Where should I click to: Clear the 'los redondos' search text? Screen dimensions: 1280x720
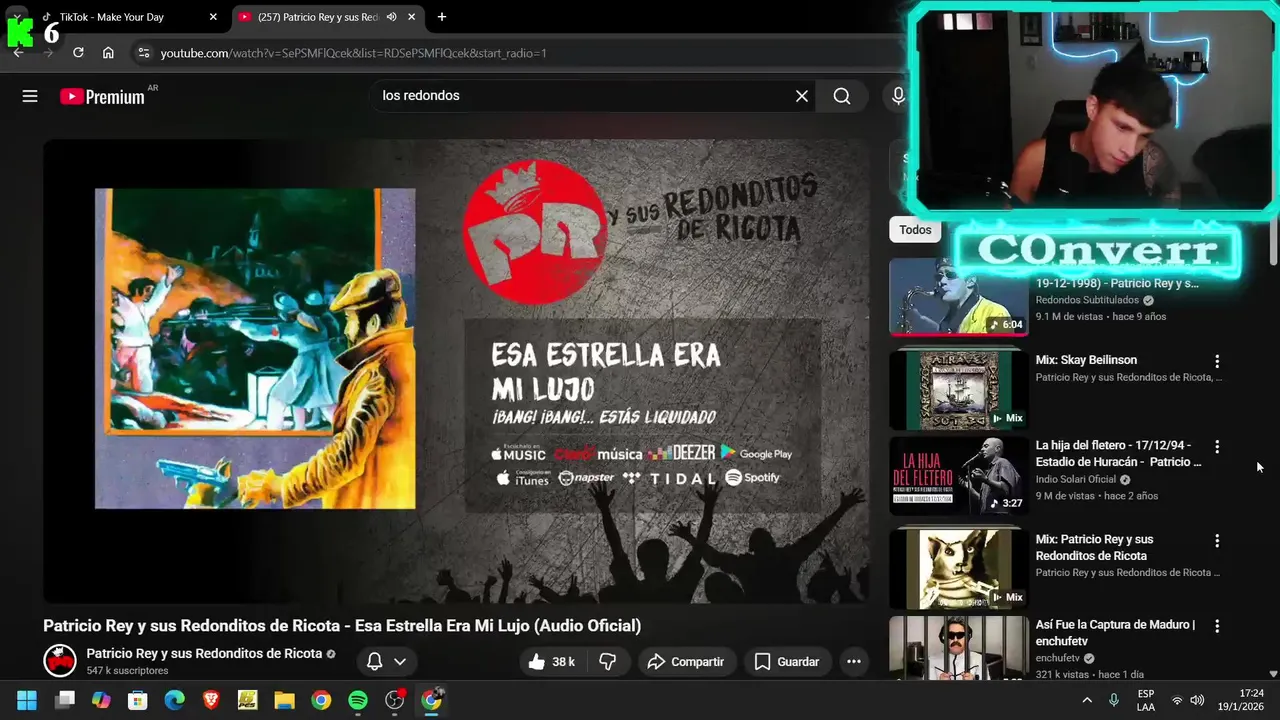[801, 96]
